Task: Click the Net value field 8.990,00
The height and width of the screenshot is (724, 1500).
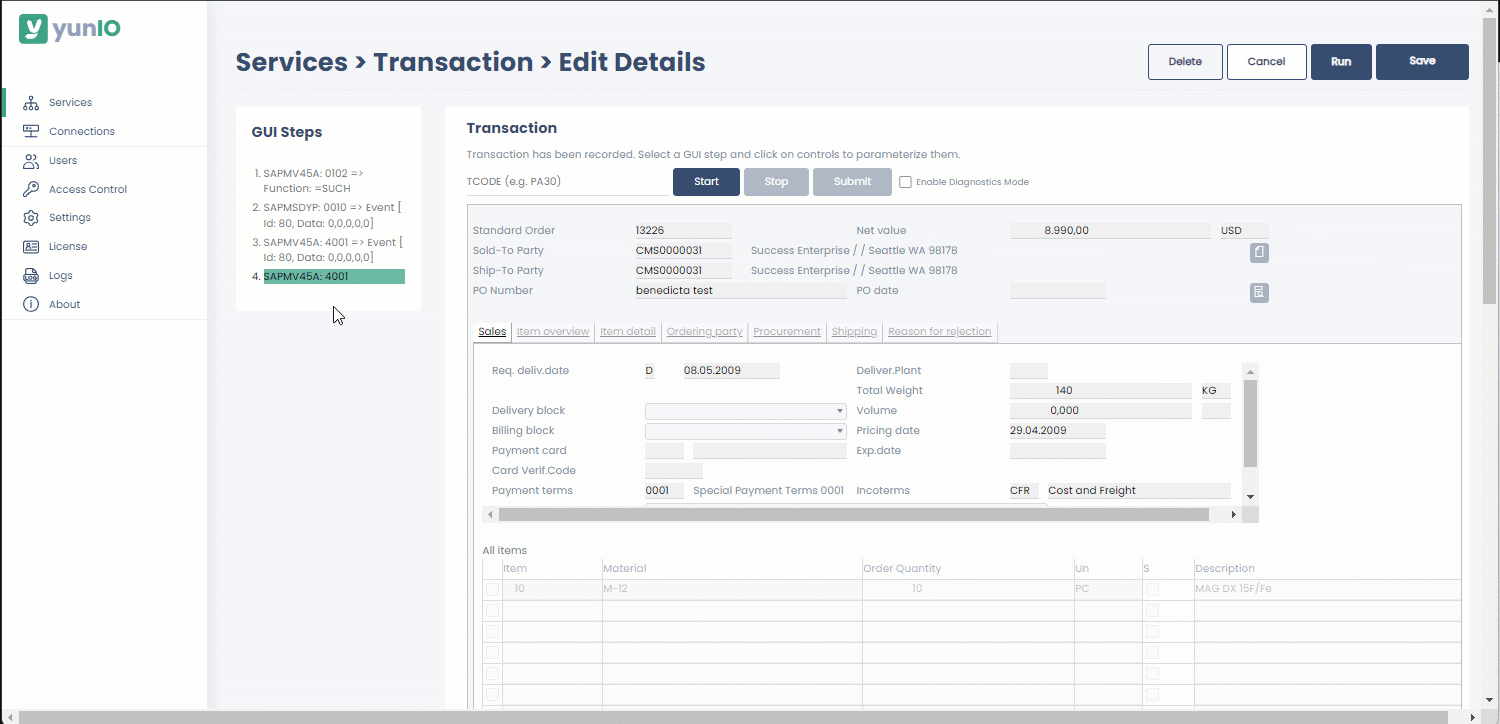Action: click(1110, 231)
